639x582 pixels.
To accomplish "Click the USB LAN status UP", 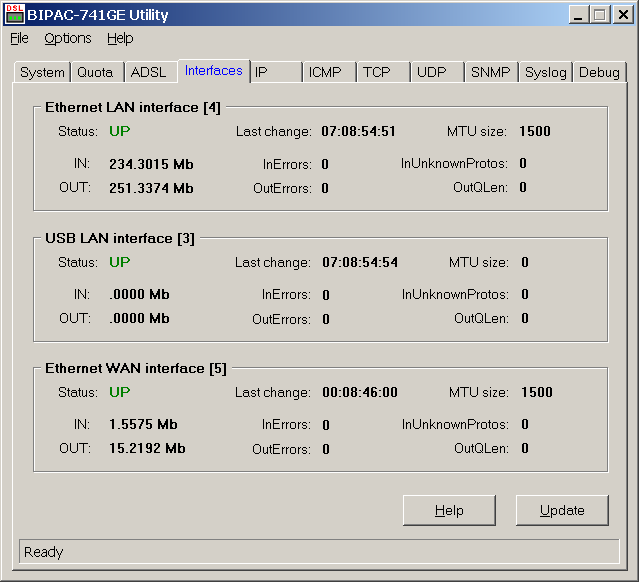I will (x=119, y=262).
